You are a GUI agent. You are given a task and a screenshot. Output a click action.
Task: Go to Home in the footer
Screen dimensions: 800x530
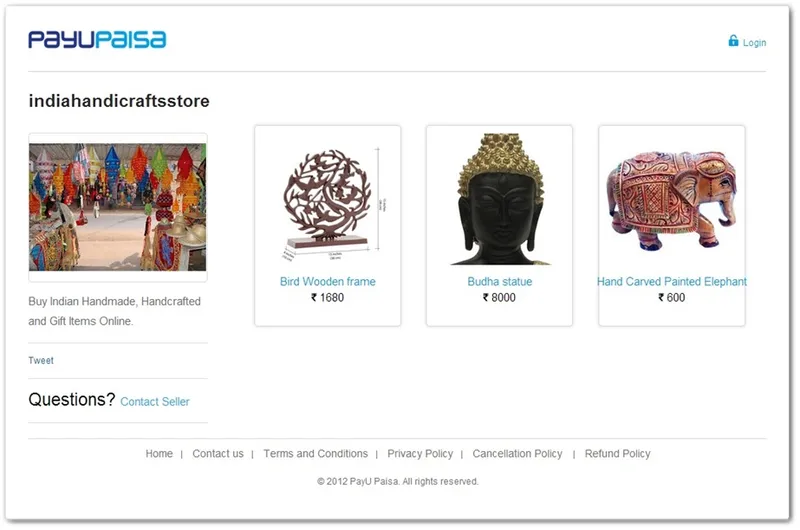159,453
